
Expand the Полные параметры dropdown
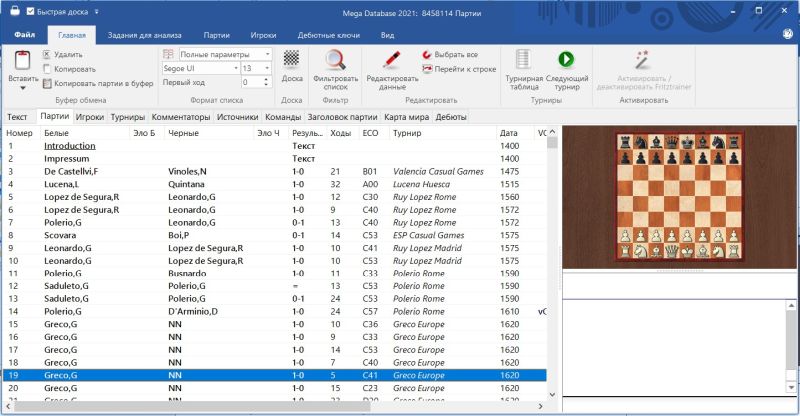(x=267, y=54)
